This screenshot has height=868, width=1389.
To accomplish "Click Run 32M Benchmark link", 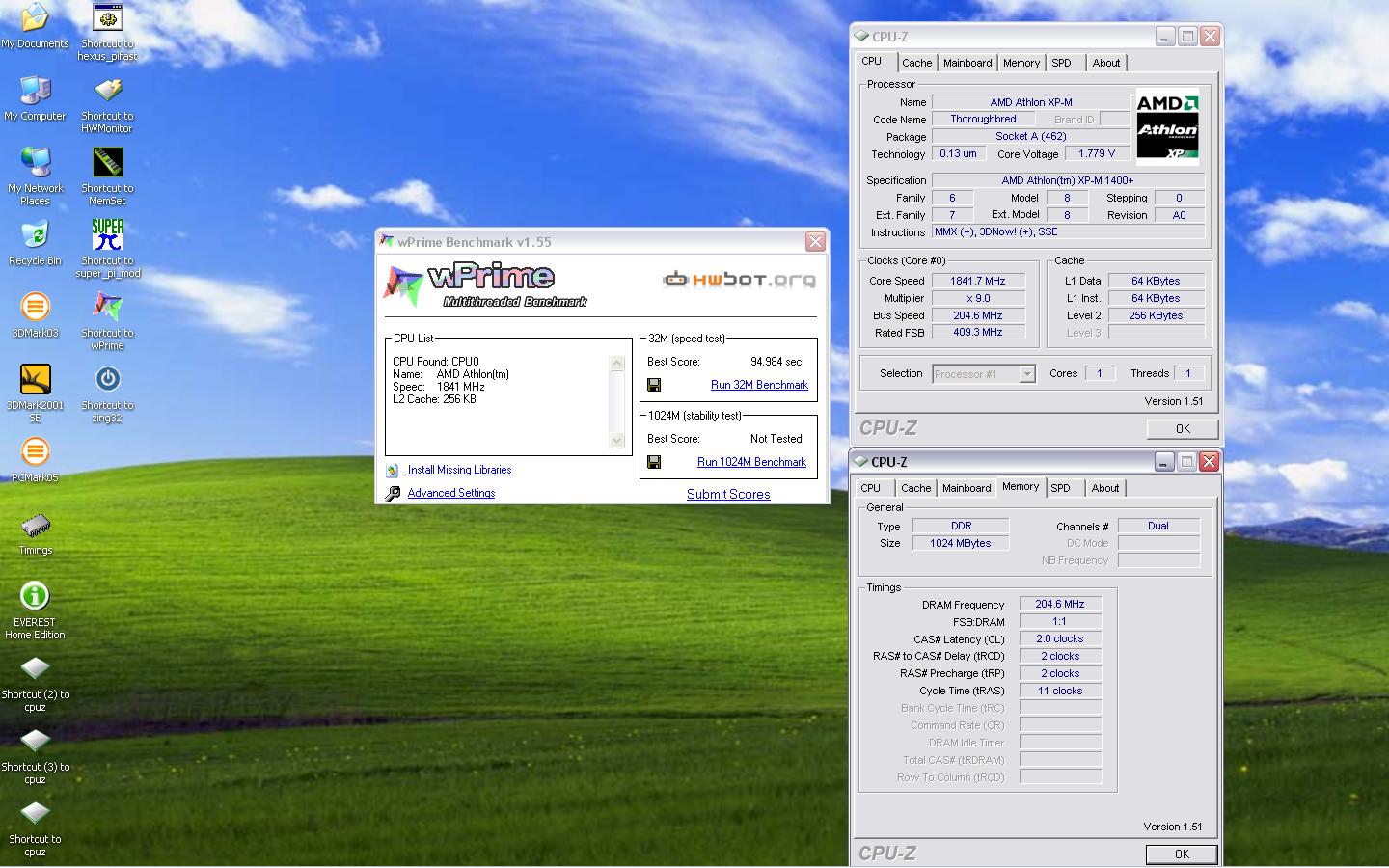I will [759, 385].
